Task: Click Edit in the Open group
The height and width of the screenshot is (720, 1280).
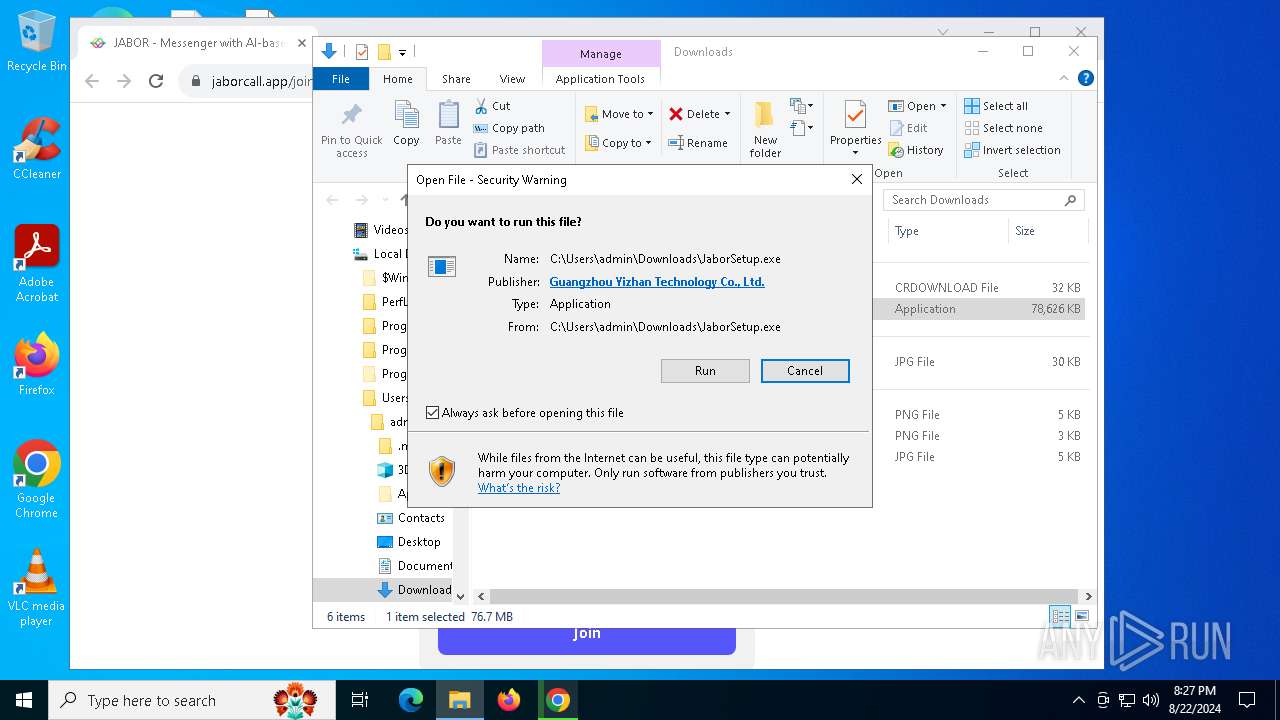Action: pyautogui.click(x=907, y=128)
